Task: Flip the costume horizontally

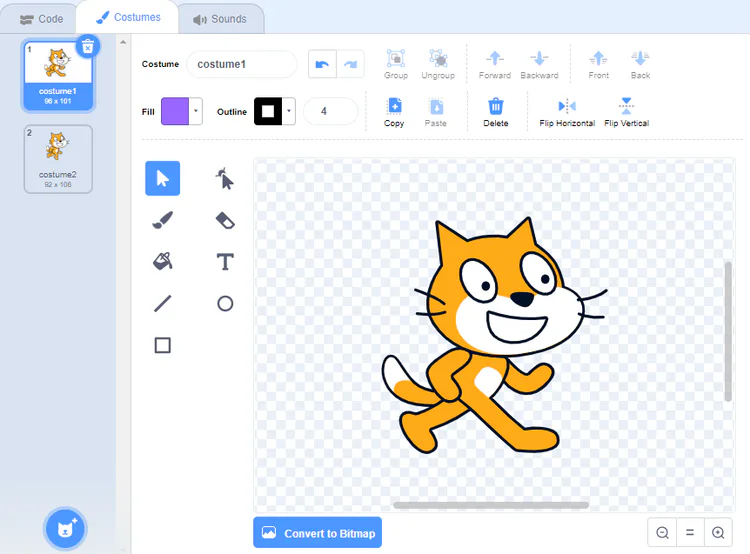Action: pos(567,112)
